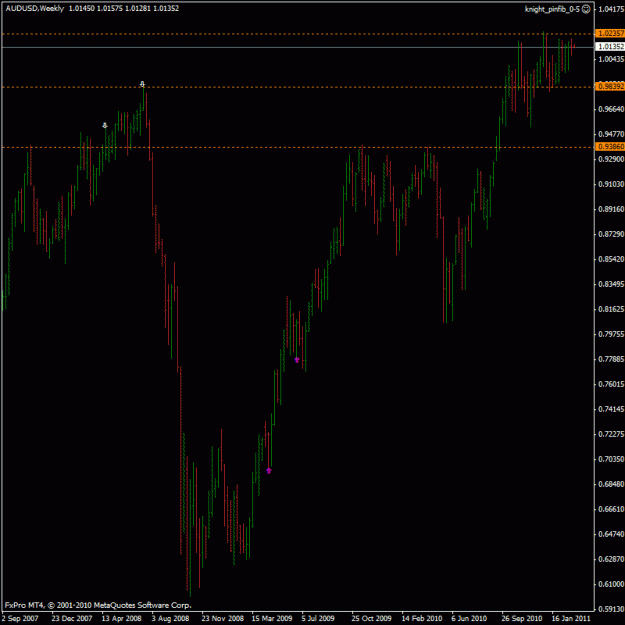Click the 23 Dec 2007 date label
Image resolution: width=625 pixels, height=625 pixels.
click(x=72, y=619)
